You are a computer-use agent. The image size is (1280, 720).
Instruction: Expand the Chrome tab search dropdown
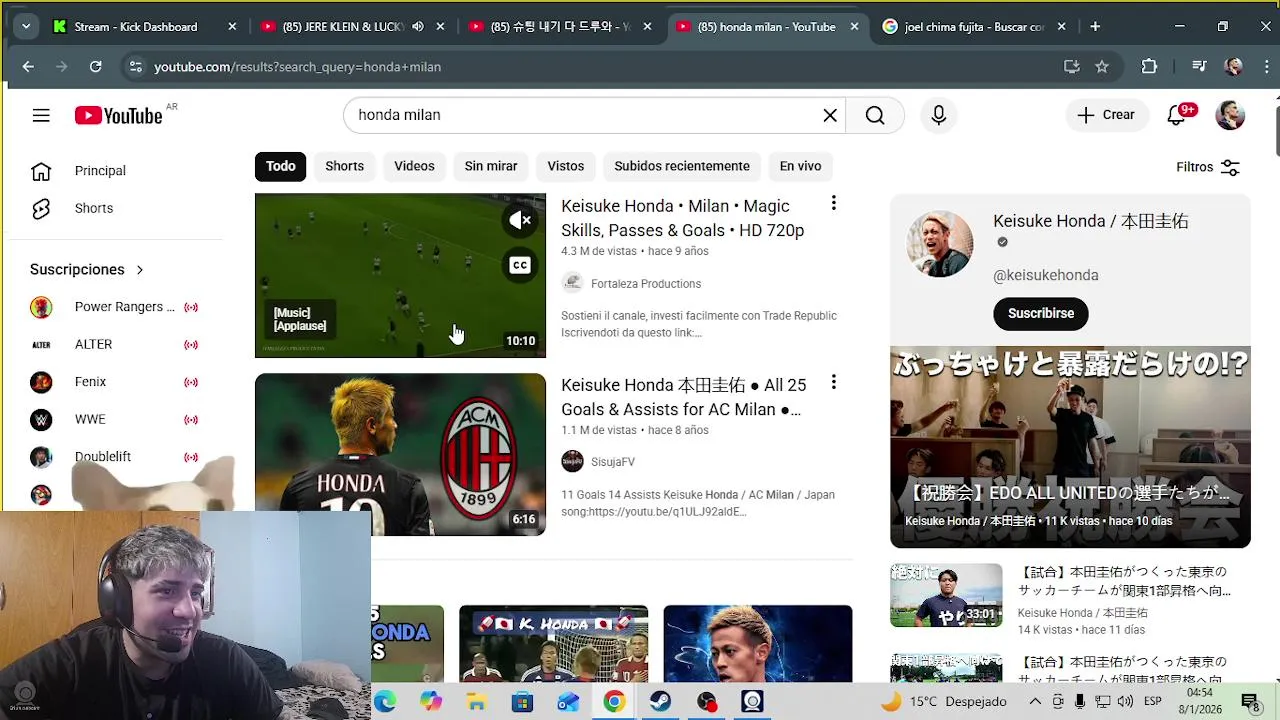(26, 27)
